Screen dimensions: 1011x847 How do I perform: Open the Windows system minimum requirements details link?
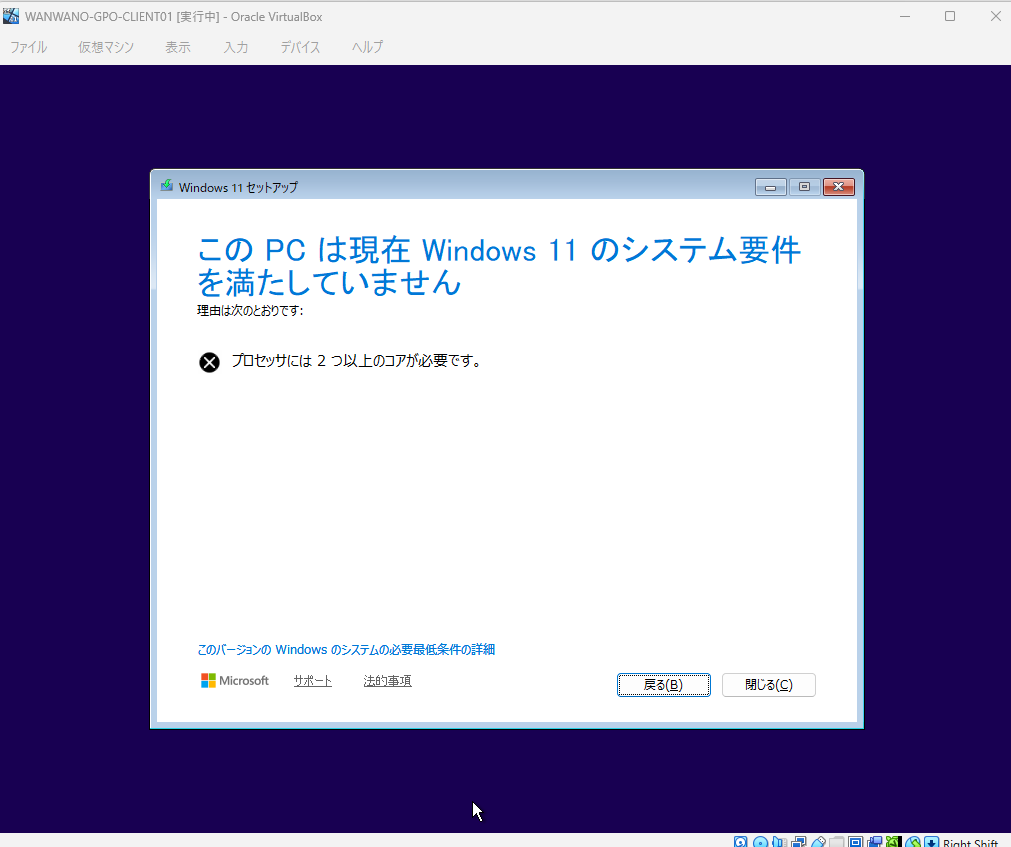[346, 650]
